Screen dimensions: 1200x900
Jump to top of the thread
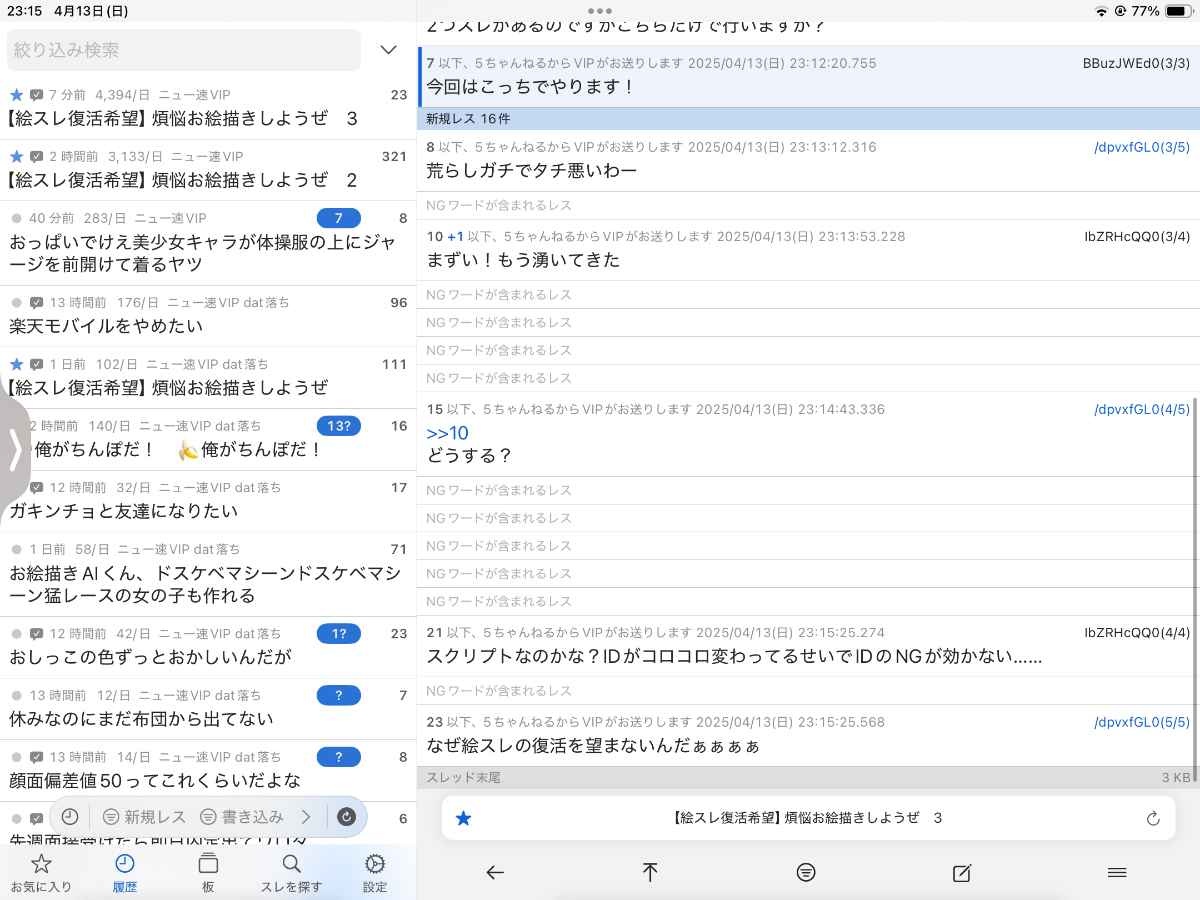(x=650, y=873)
